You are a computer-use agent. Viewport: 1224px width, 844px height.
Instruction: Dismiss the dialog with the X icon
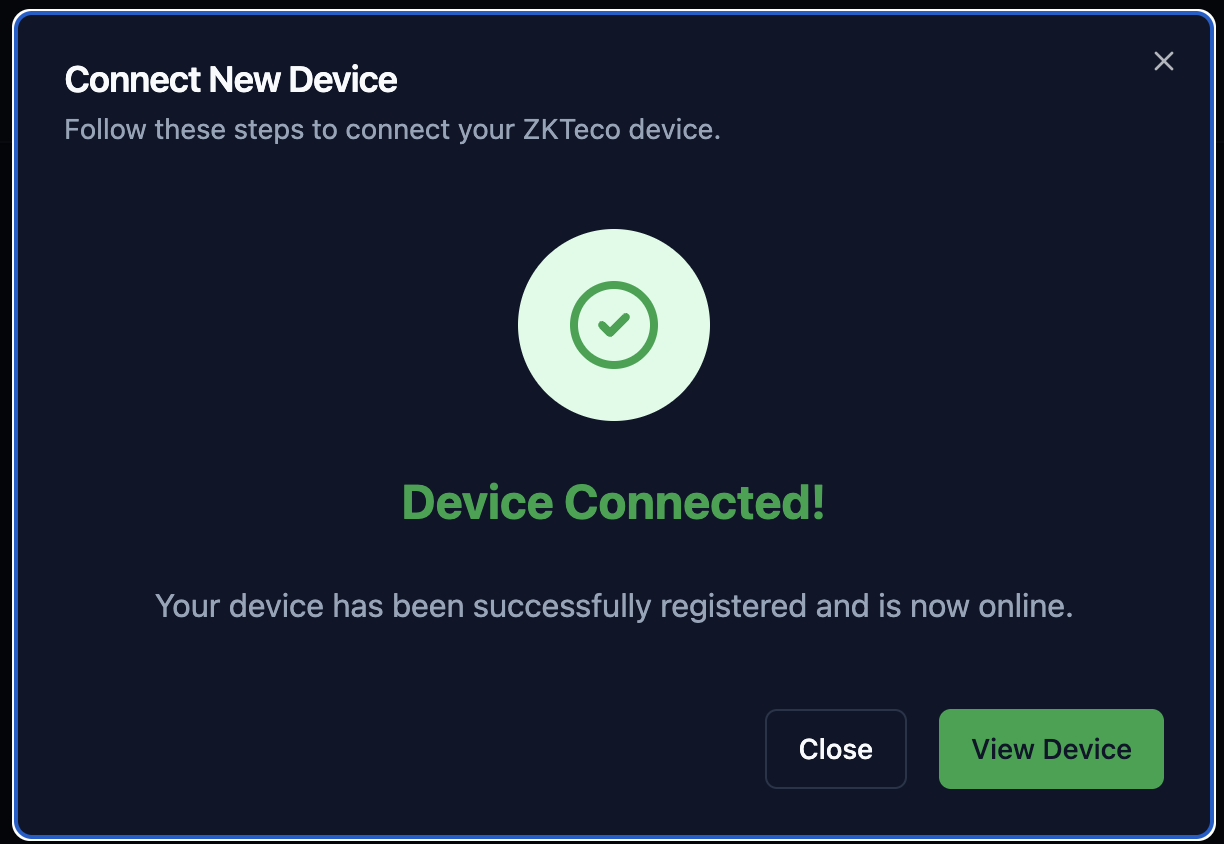(1163, 61)
